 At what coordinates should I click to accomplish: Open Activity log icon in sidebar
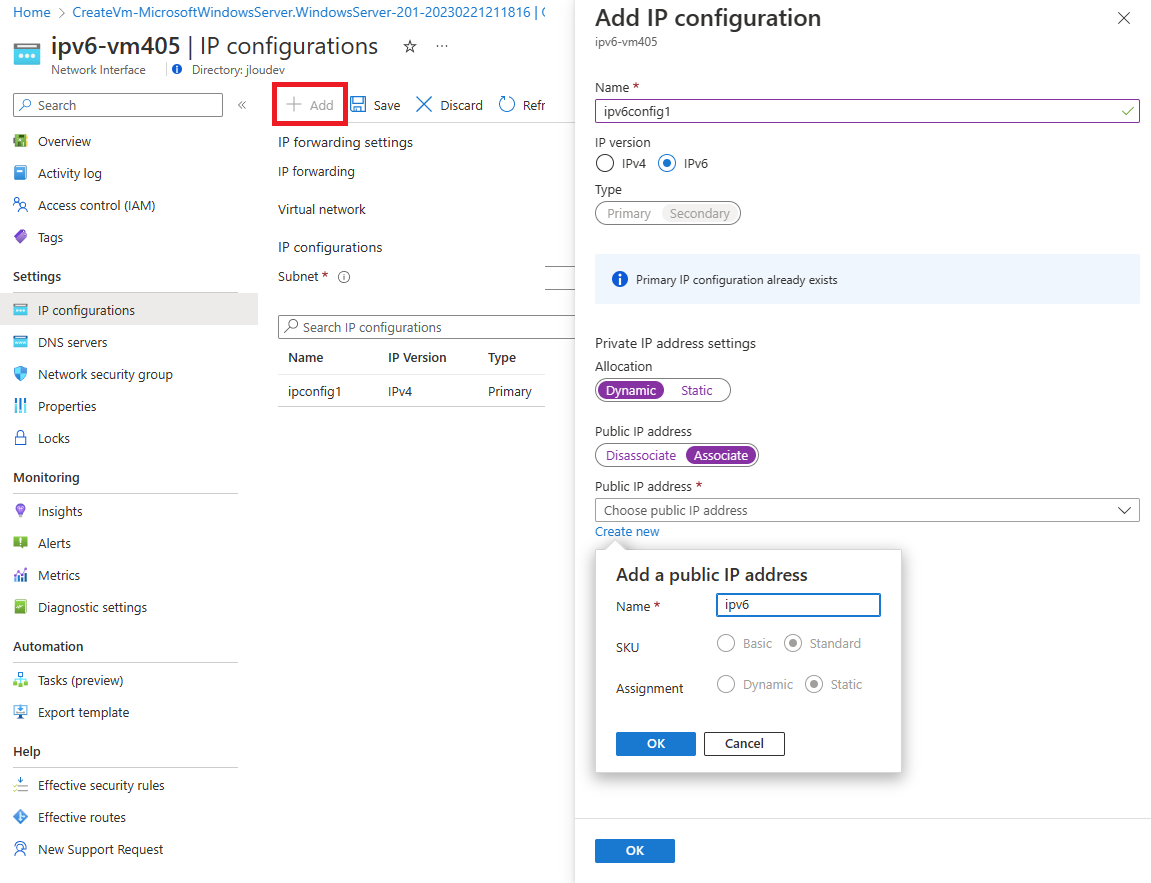pyautogui.click(x=21, y=173)
